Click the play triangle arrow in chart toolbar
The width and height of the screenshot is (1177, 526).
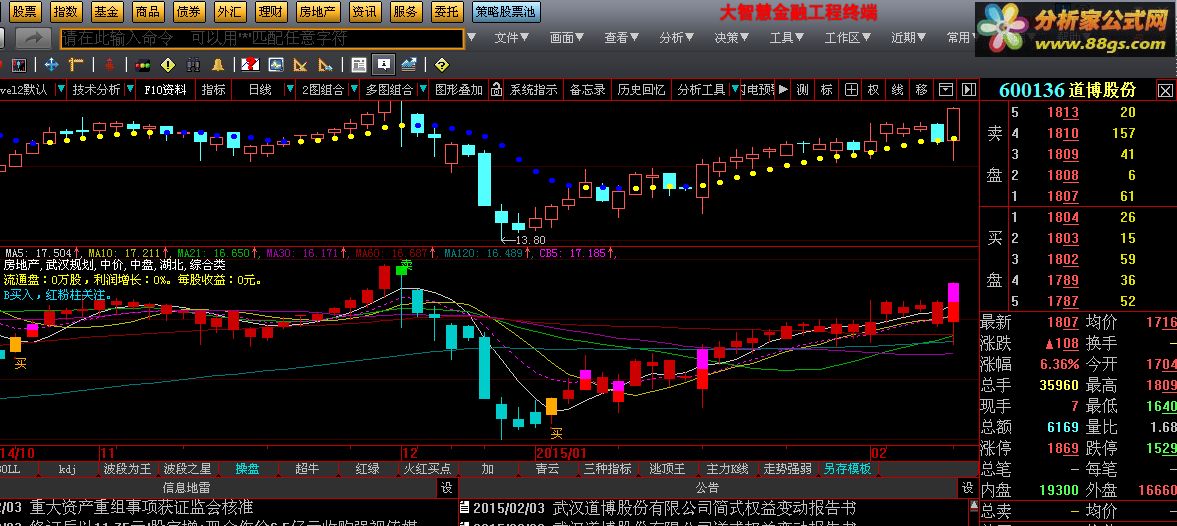784,90
